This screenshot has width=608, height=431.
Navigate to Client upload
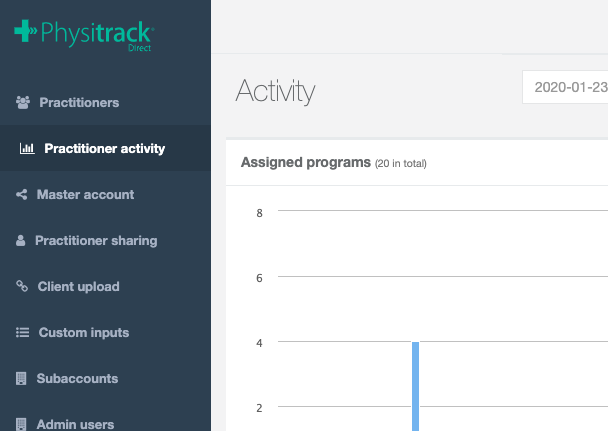coord(78,287)
